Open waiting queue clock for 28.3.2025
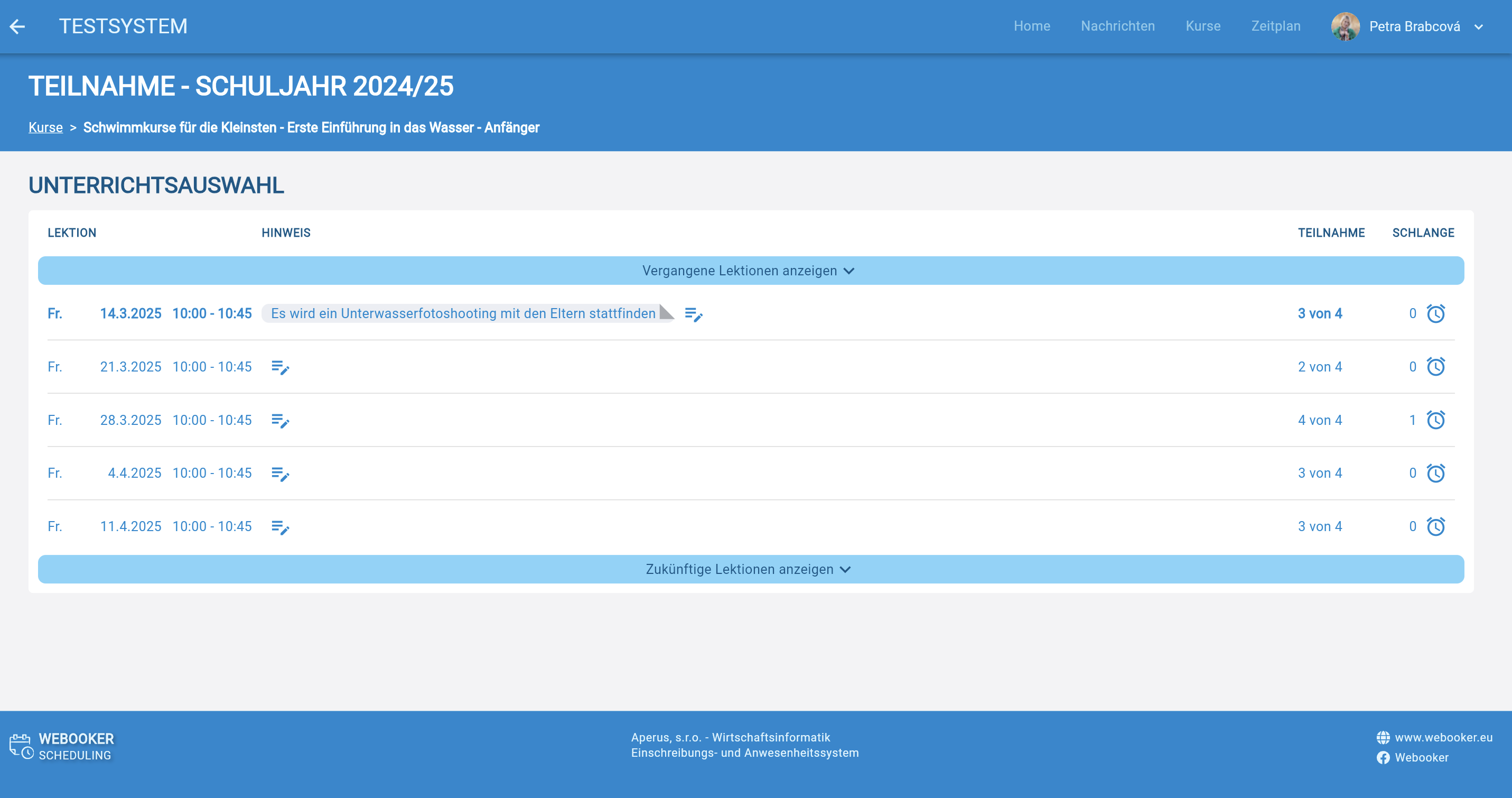Viewport: 1512px width, 798px height. click(1435, 420)
